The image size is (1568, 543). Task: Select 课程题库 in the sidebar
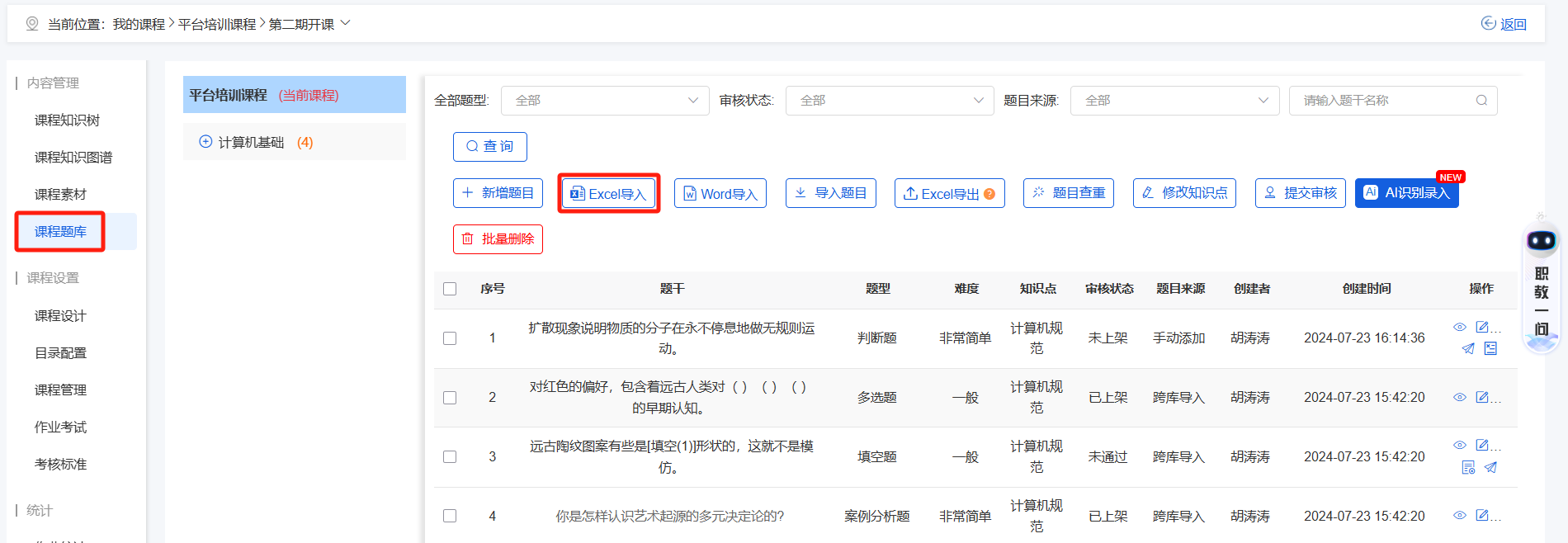[60, 232]
